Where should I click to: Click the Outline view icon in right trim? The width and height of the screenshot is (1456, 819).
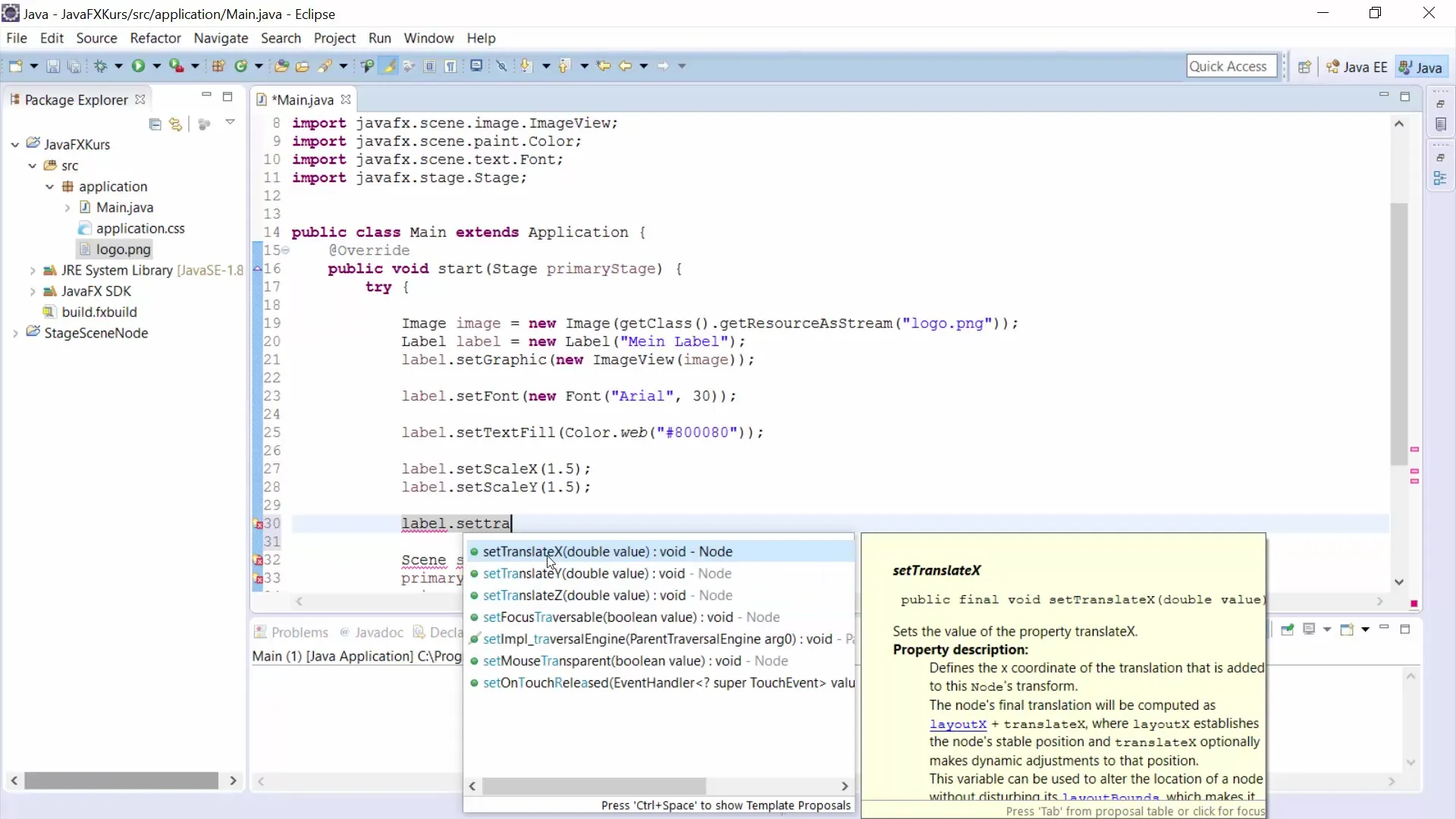coord(1440,178)
